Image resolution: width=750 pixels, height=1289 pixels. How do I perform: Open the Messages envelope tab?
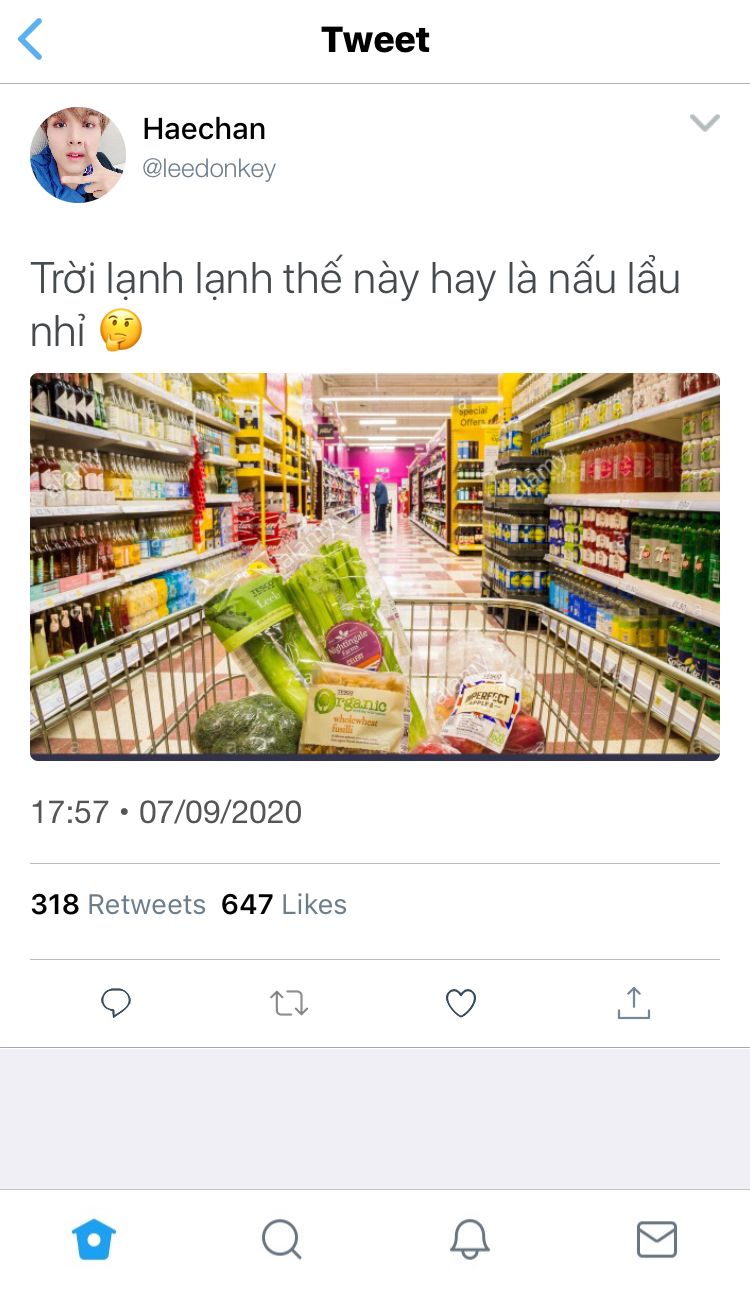pyautogui.click(x=657, y=1240)
